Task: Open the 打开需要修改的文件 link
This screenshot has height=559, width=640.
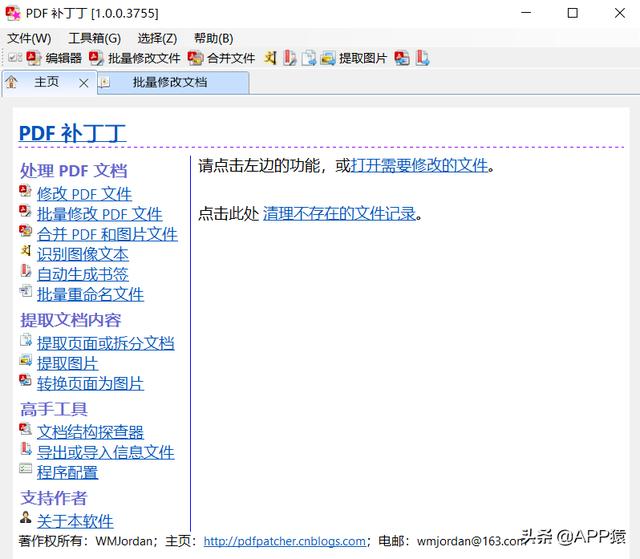Action: pos(419,166)
